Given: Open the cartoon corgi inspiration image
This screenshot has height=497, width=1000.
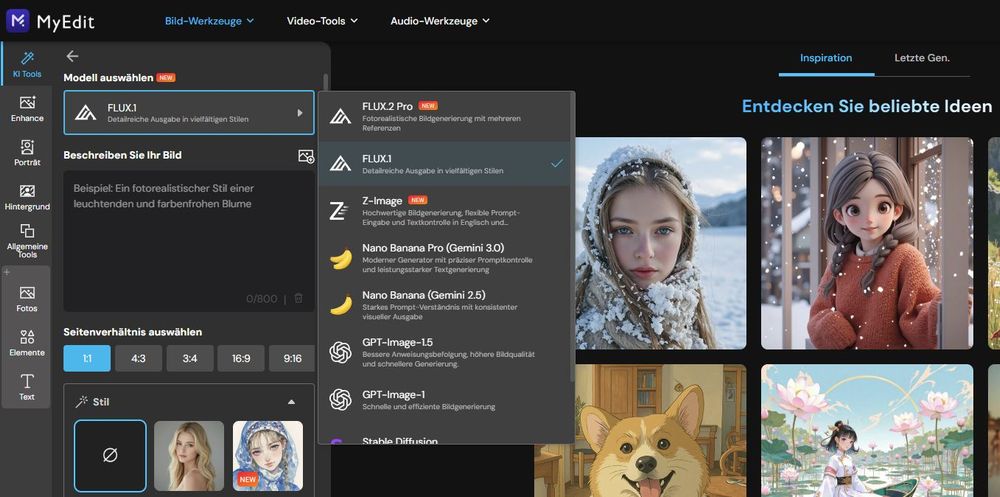Looking at the screenshot, I should (640, 431).
